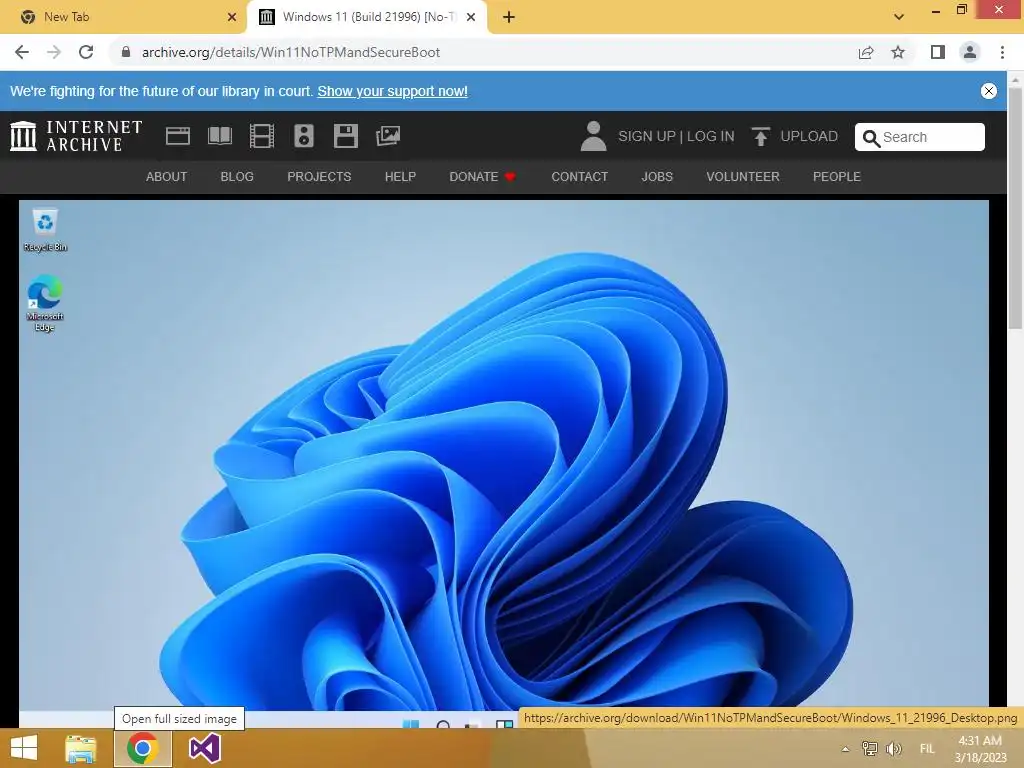Open the VOLUNTEER menu item
The image size is (1024, 768).
(x=743, y=176)
